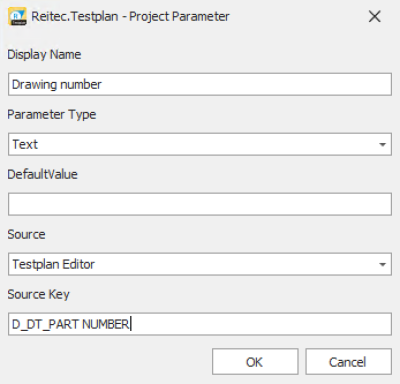Click on the Drawing number text
The width and height of the screenshot is (400, 384).
click(57, 85)
